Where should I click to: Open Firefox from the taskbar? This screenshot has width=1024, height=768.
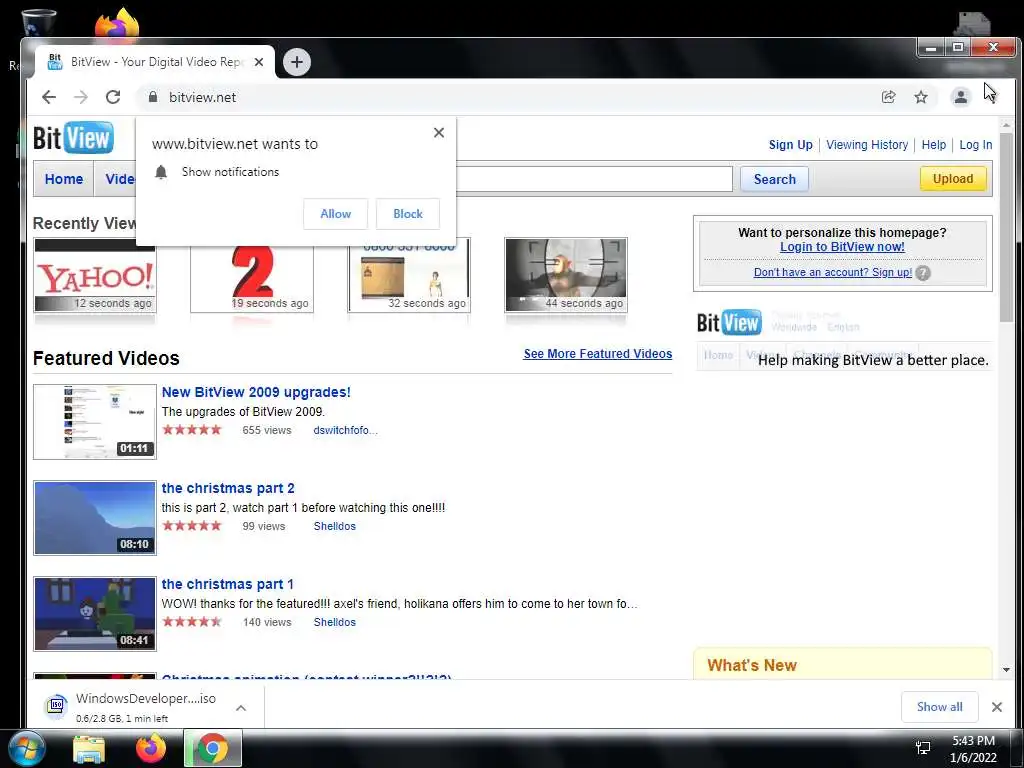[151, 748]
